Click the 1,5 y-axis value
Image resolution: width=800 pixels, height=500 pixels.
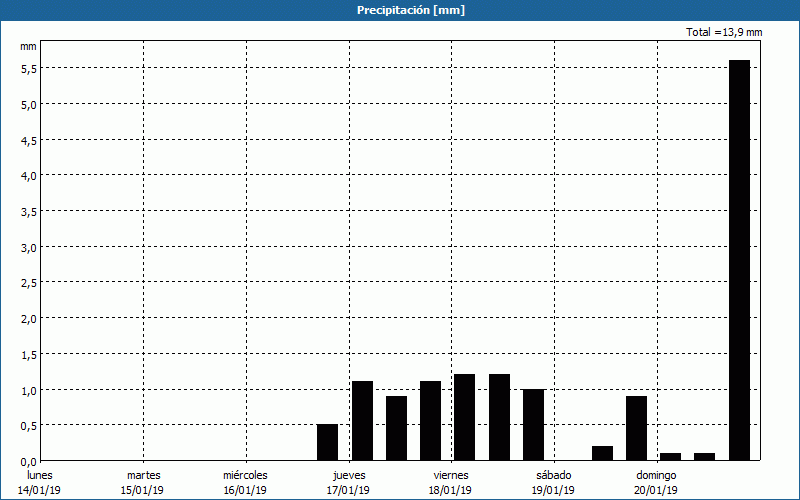point(29,354)
